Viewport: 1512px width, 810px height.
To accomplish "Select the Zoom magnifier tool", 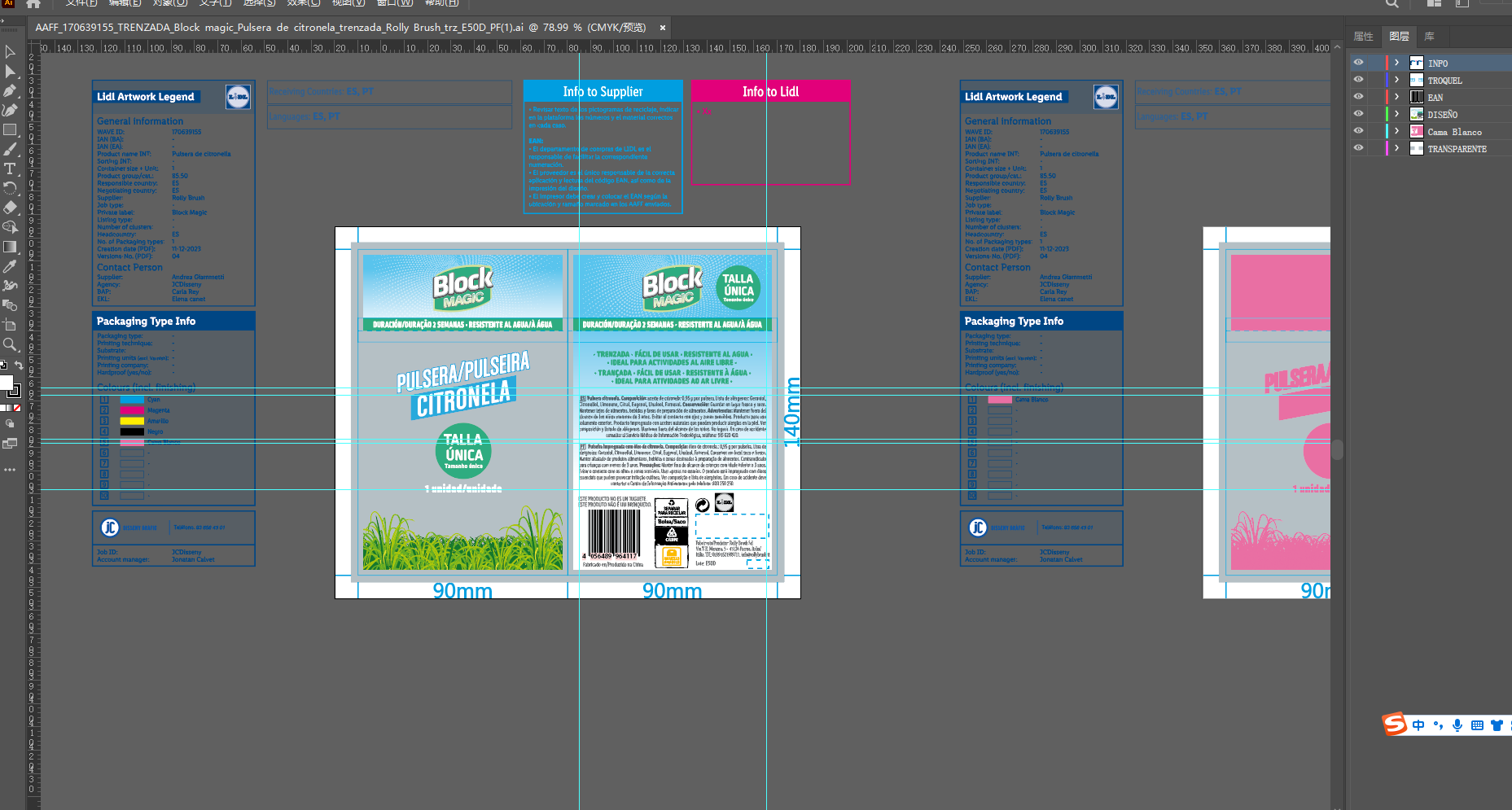I will click(10, 344).
